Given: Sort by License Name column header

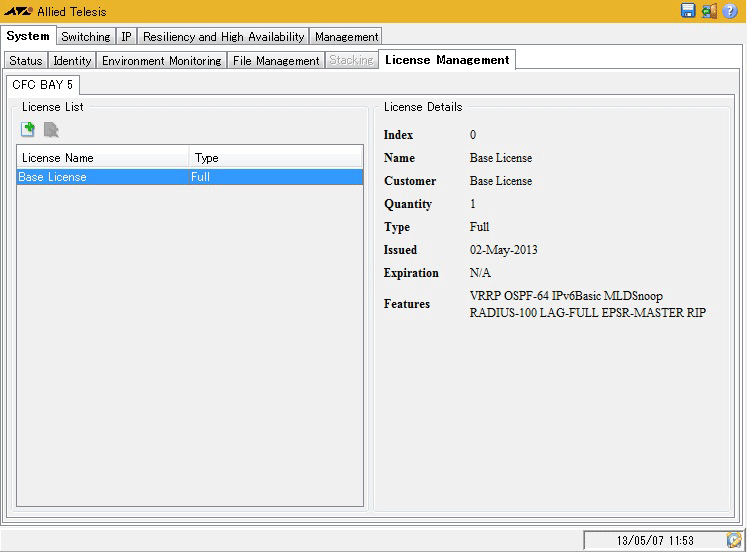Looking at the screenshot, I should tap(102, 157).
